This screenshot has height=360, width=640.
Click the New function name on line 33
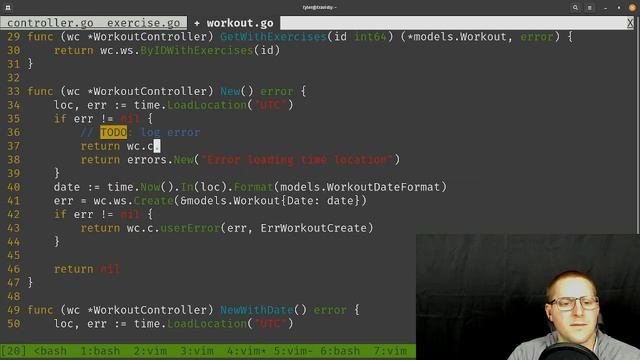[230, 91]
